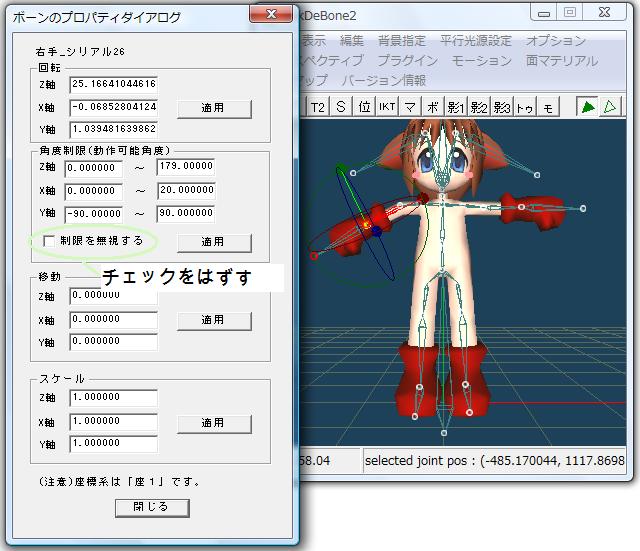Click the ボ bone toolbar button
Viewport: 640px width, 551px height.
click(x=433, y=106)
